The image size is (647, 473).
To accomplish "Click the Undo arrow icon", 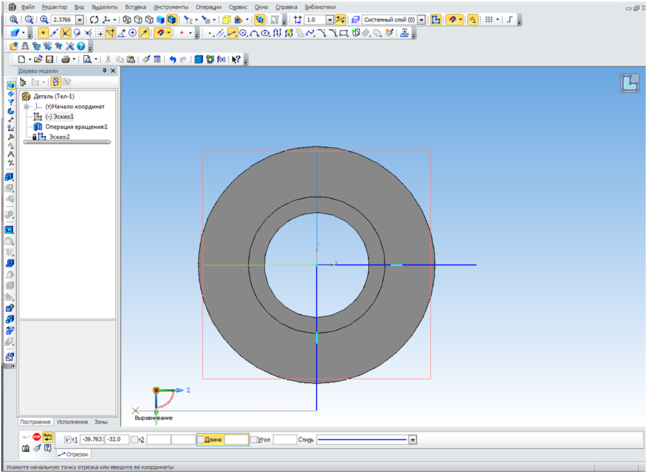I will tap(172, 59).
